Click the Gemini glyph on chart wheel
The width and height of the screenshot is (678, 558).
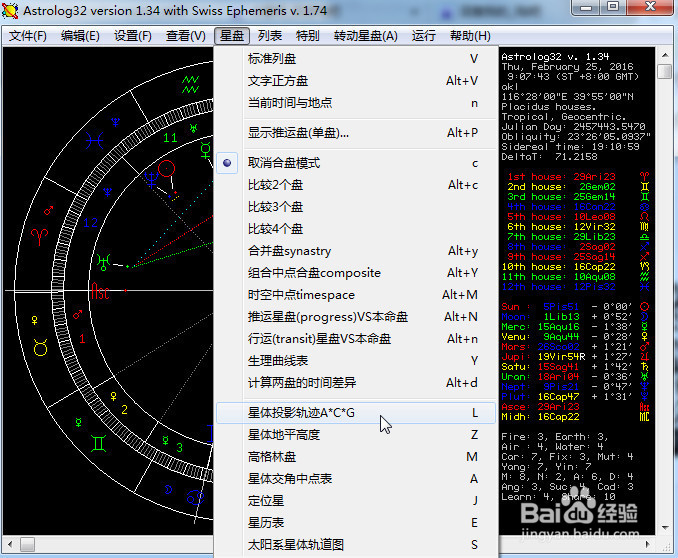pos(99,443)
